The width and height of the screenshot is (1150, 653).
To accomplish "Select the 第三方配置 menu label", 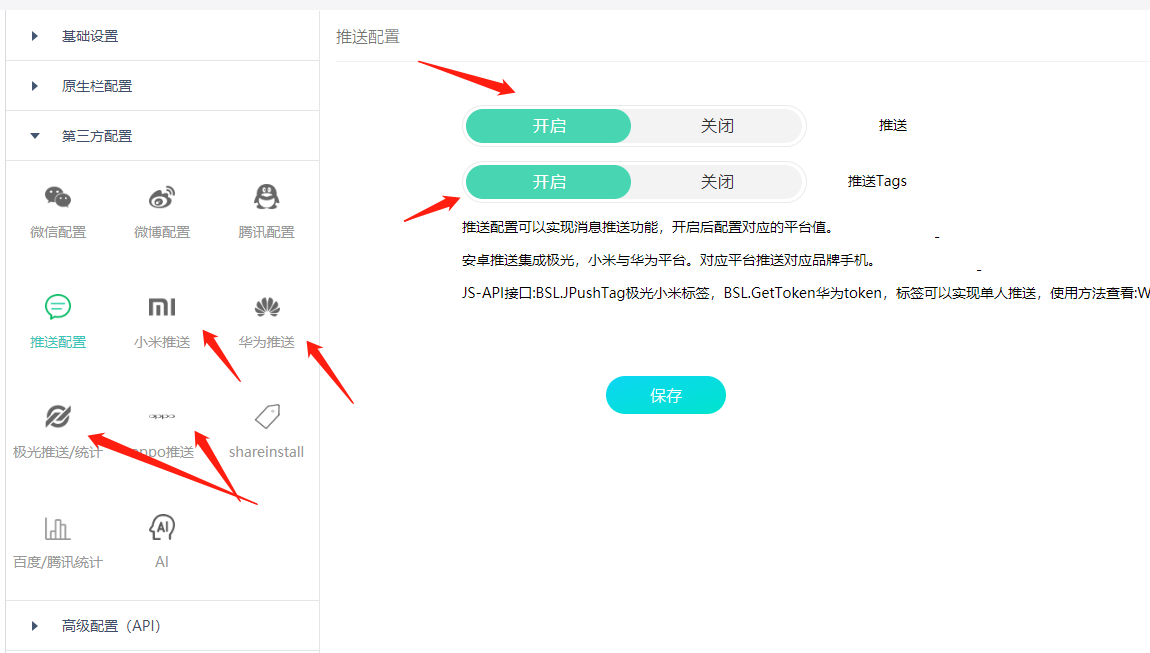I will (x=97, y=136).
